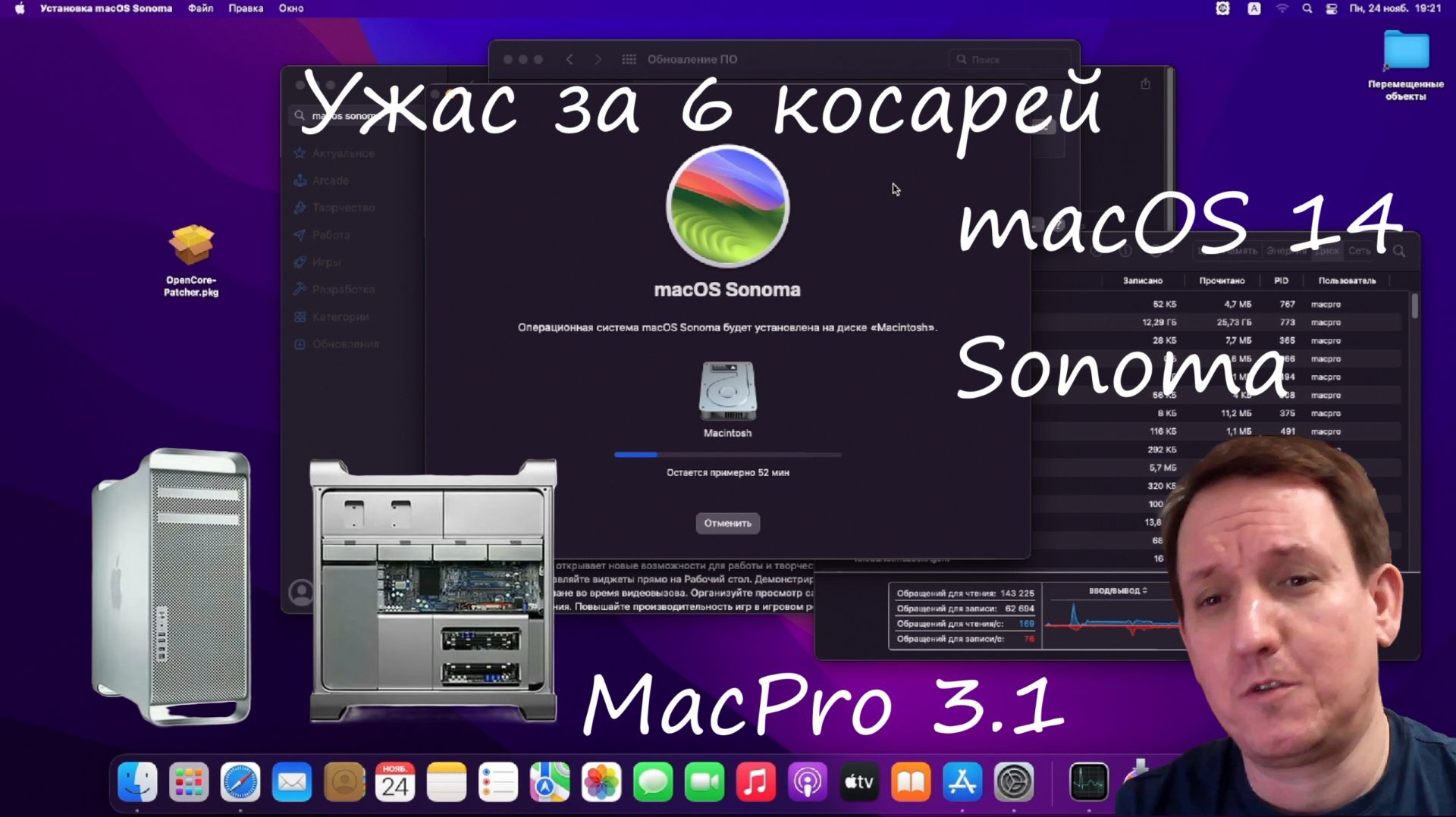
Task: Switch to the Сеть tab in Activity Monitor
Action: (x=1359, y=251)
